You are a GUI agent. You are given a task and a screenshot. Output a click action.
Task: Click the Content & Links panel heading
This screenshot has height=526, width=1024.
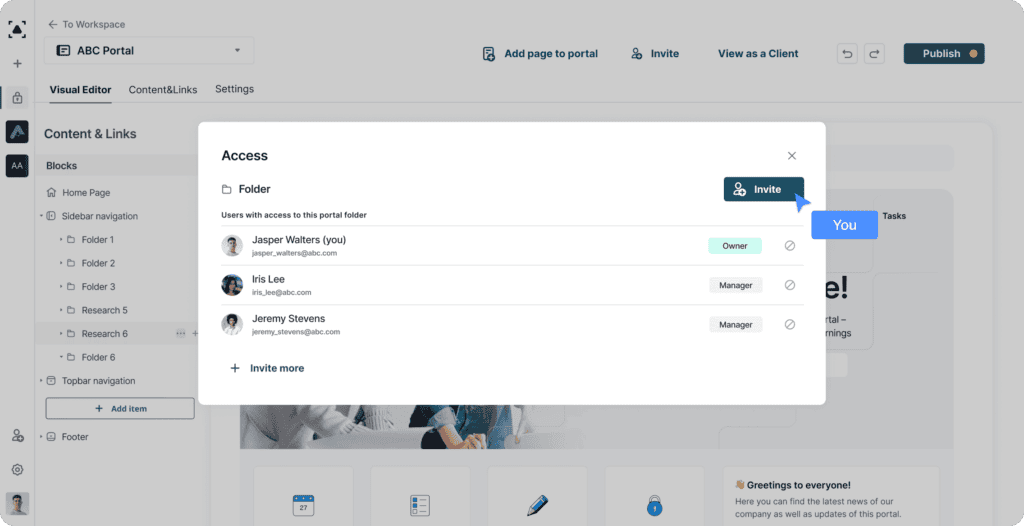[x=90, y=133]
